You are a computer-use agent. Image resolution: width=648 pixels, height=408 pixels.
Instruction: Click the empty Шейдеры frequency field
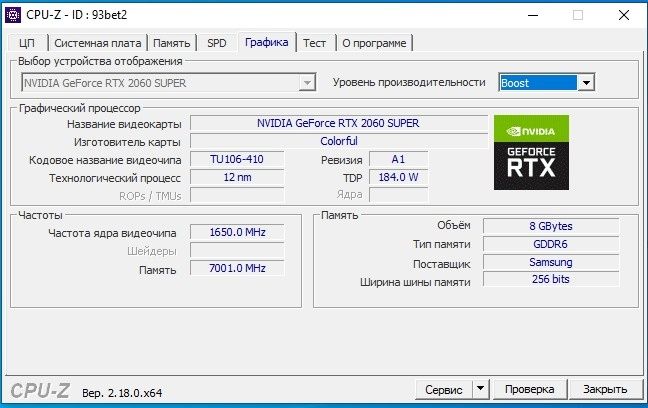pos(237,250)
